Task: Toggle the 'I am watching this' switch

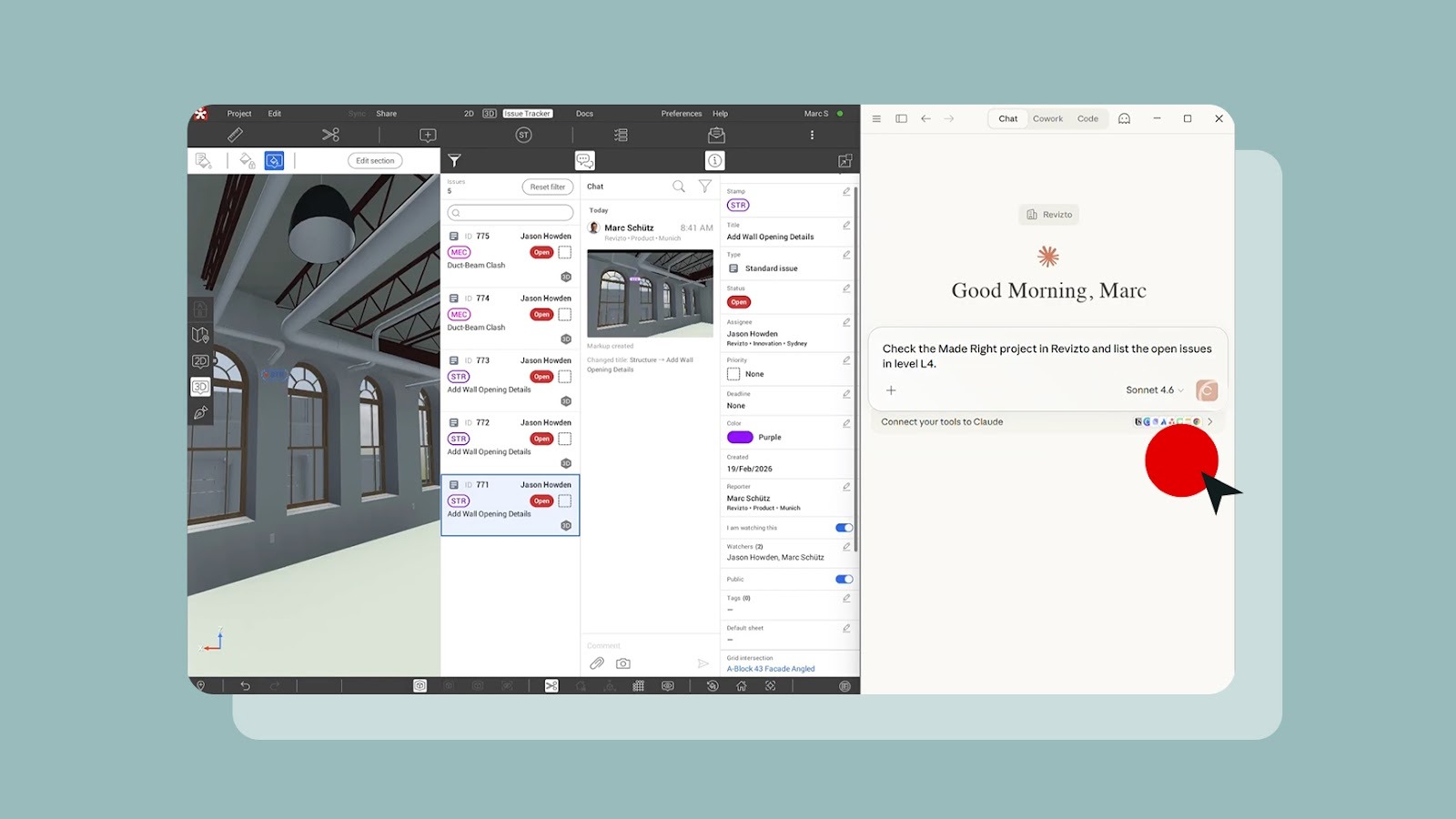Action: (x=844, y=528)
